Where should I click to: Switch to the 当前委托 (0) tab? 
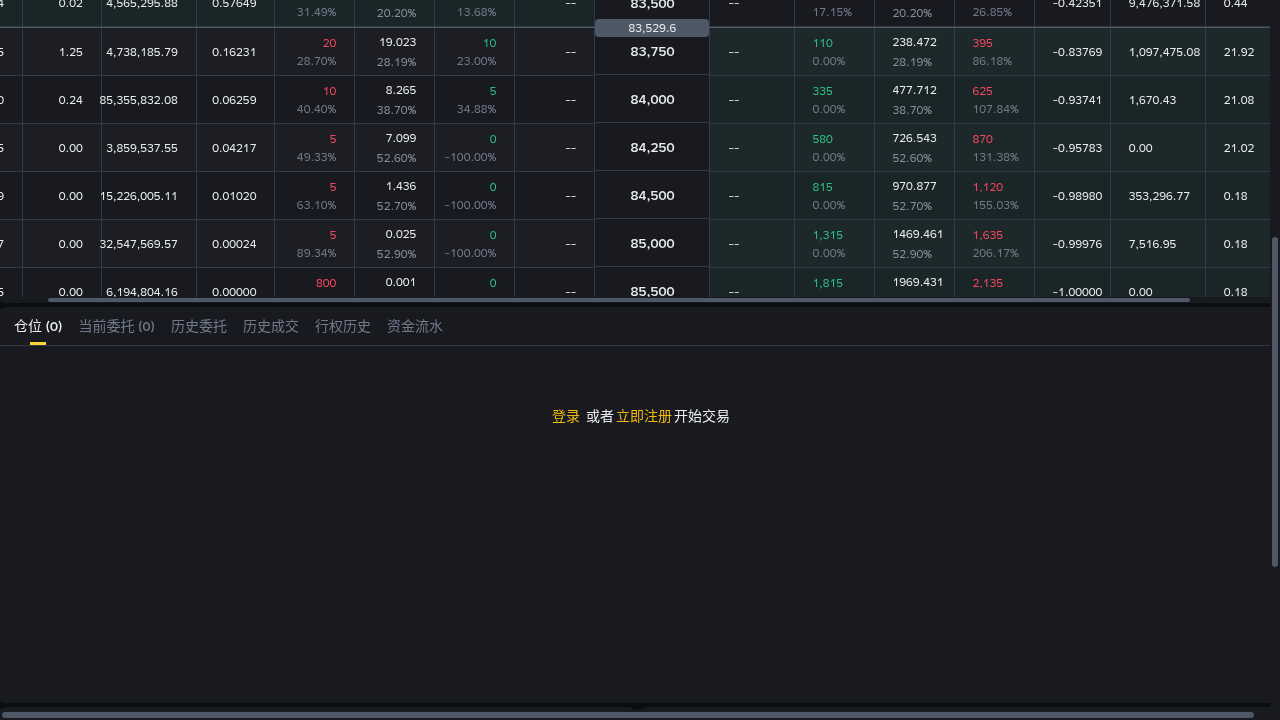tap(116, 326)
